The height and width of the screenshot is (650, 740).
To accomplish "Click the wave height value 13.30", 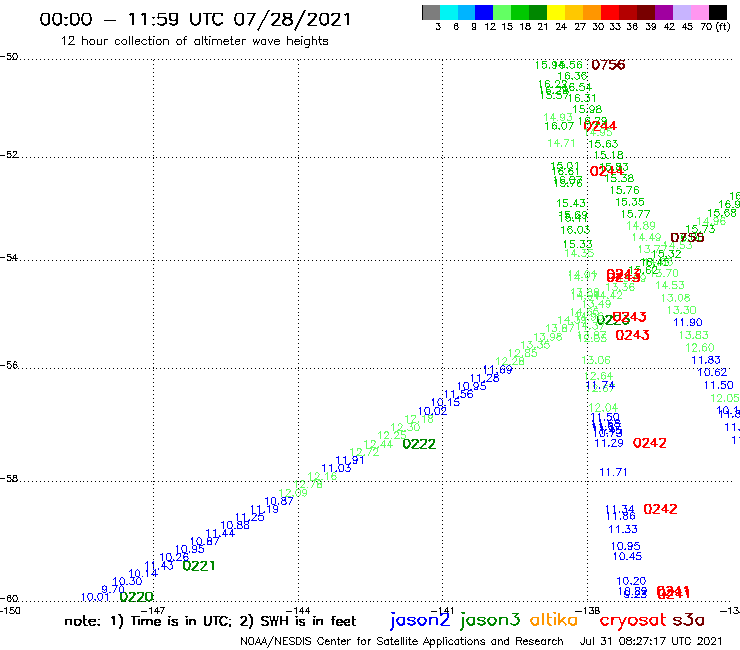I will coord(681,310).
